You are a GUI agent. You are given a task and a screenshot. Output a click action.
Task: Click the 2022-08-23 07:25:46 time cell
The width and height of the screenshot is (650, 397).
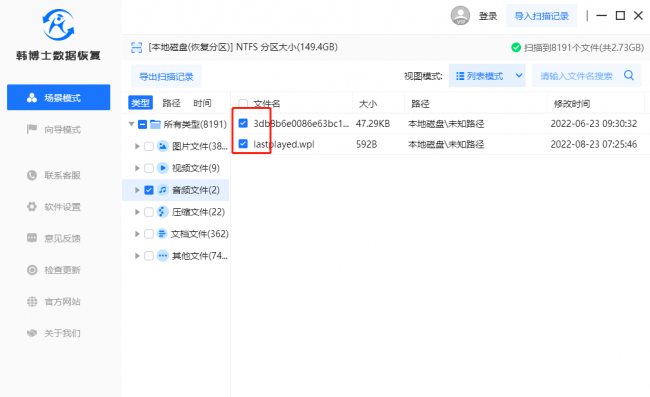(x=594, y=144)
